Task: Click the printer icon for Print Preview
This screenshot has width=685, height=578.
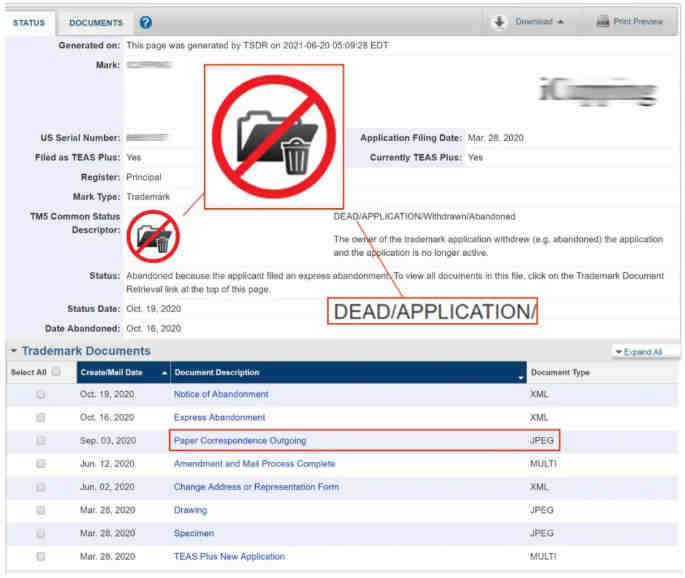Action: coord(603,21)
